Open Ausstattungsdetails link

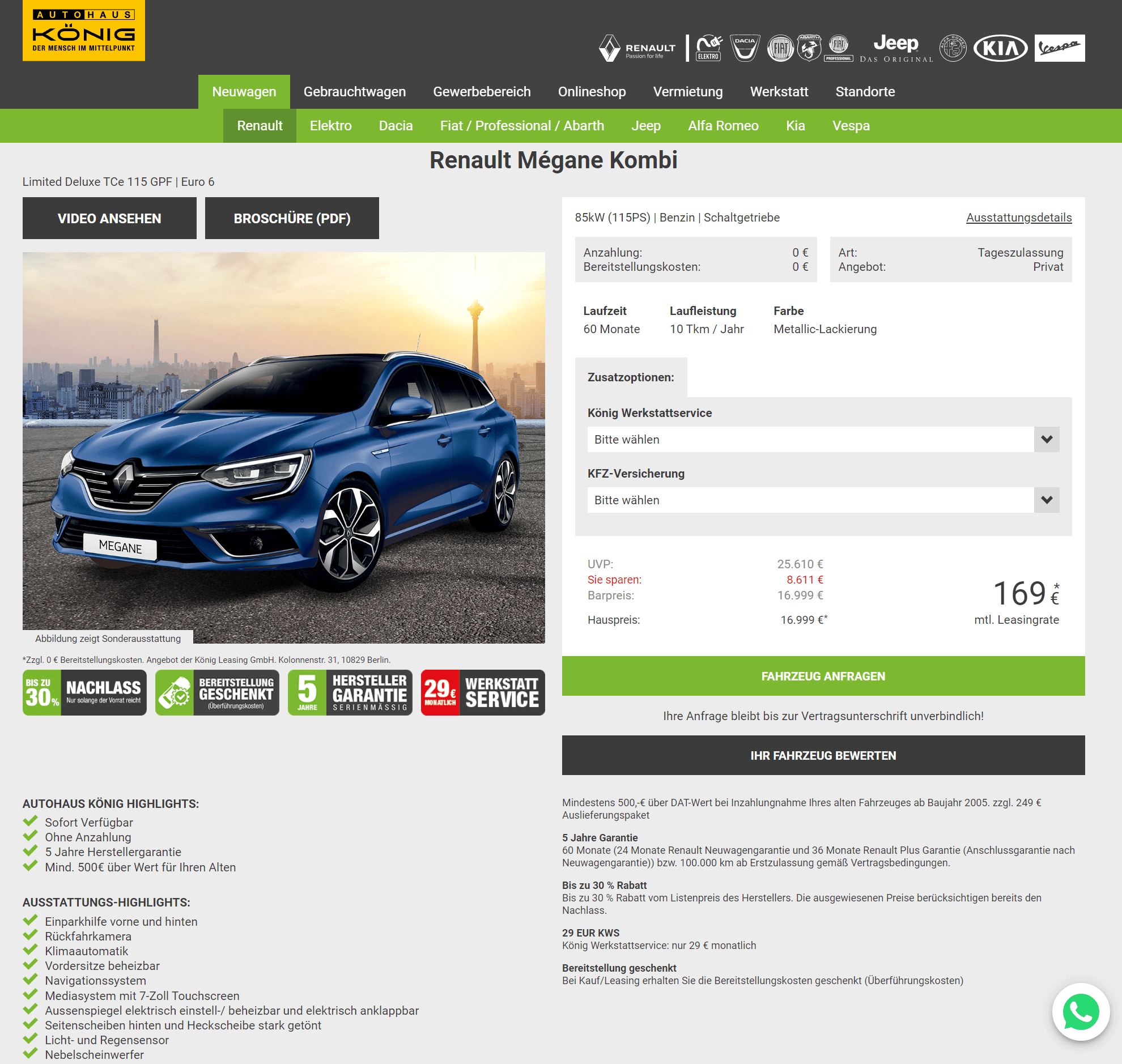tap(1019, 218)
